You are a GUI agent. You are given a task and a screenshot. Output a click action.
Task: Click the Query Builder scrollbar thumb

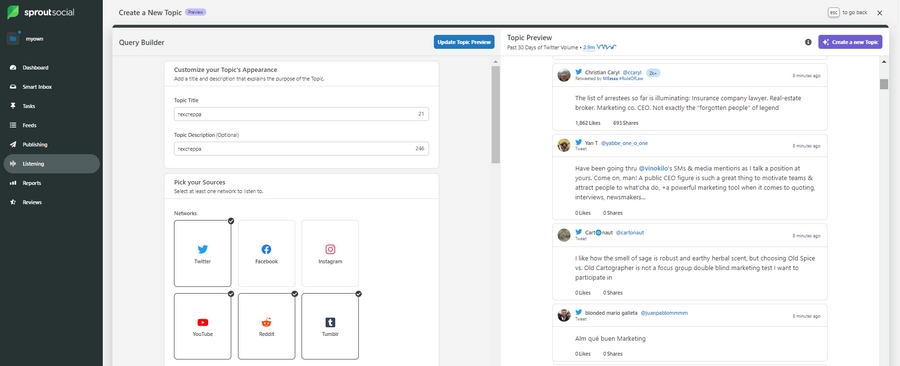pos(495,115)
